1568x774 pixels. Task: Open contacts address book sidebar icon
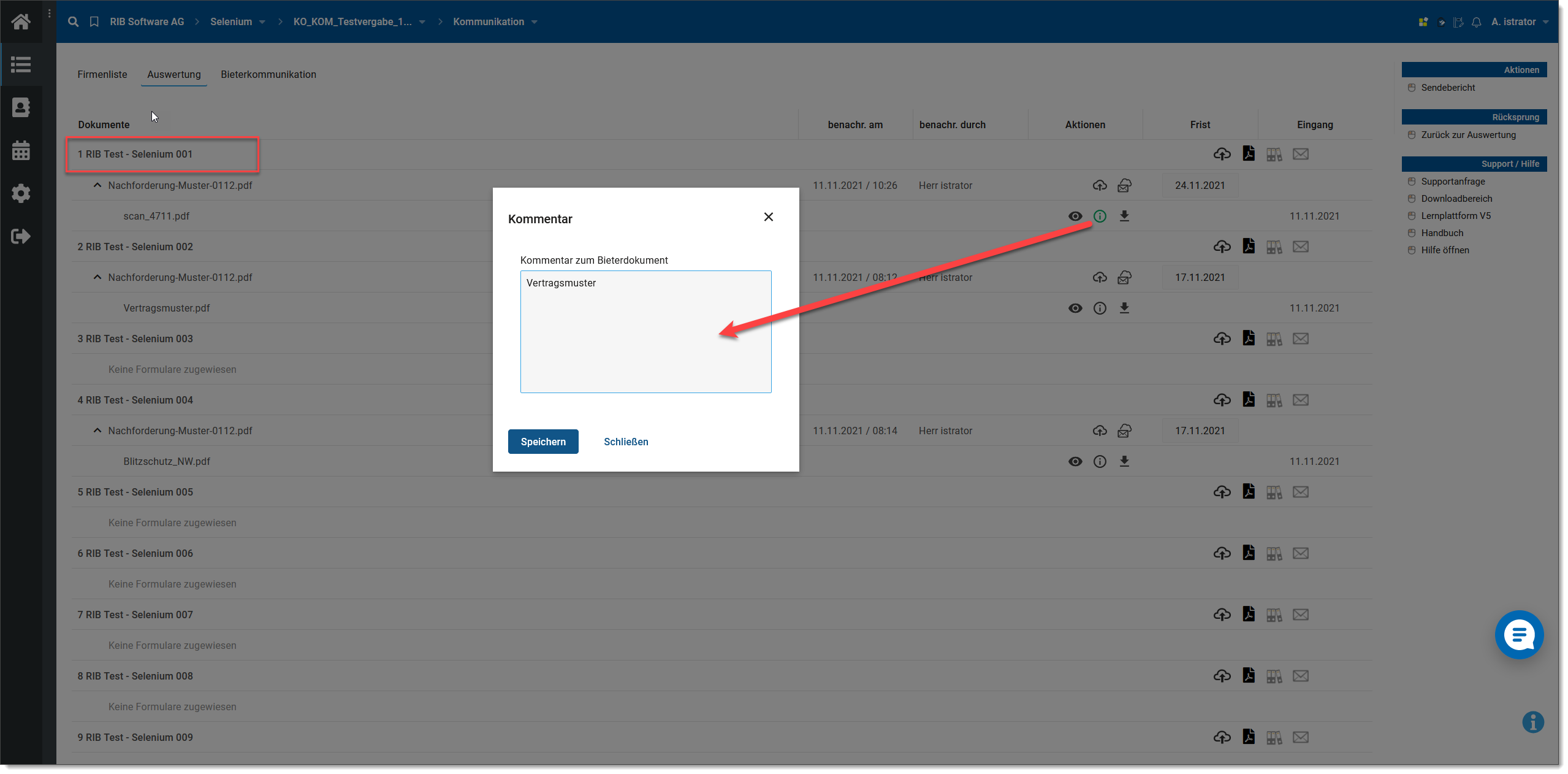21,107
